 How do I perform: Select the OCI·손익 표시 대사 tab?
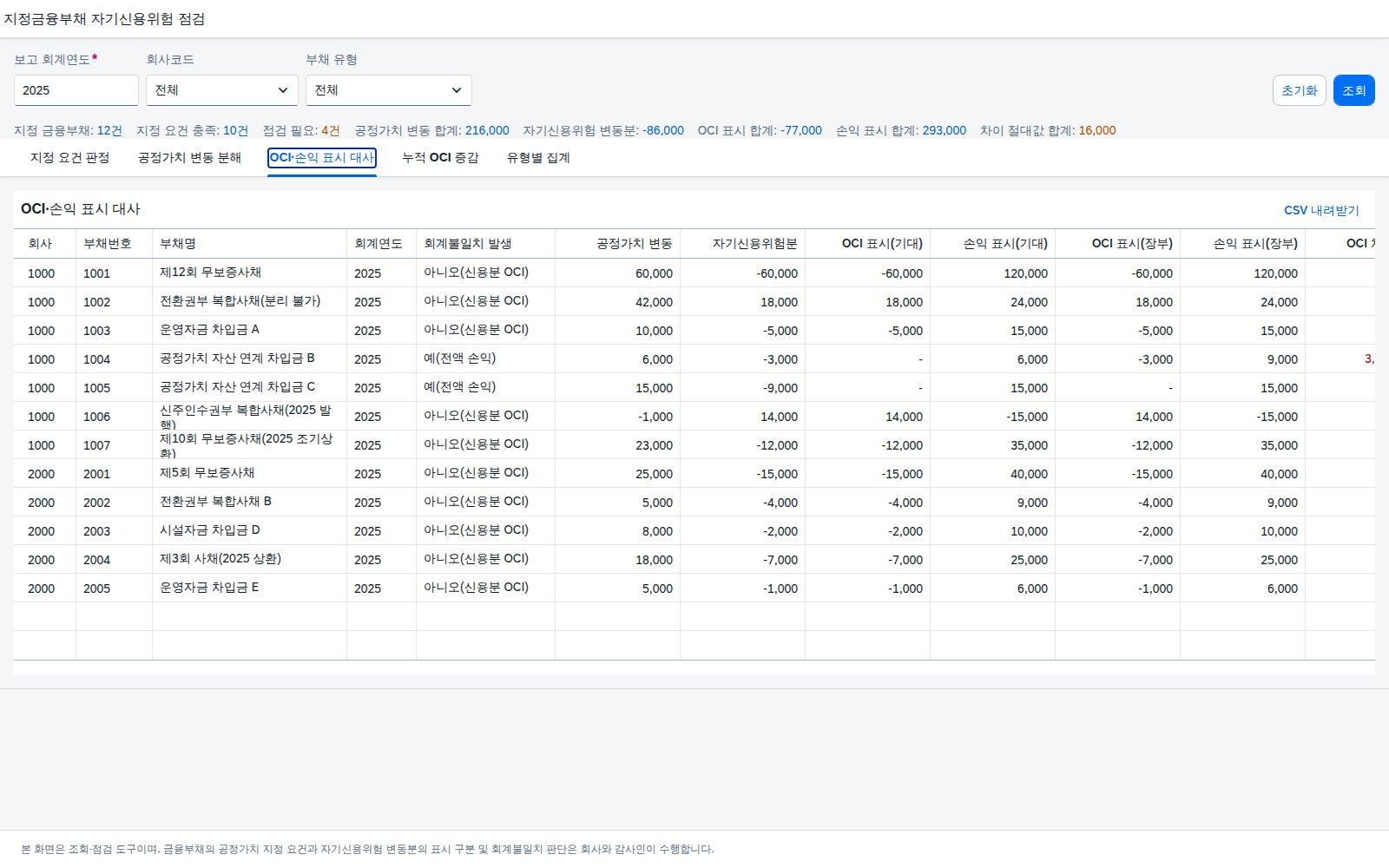click(322, 157)
